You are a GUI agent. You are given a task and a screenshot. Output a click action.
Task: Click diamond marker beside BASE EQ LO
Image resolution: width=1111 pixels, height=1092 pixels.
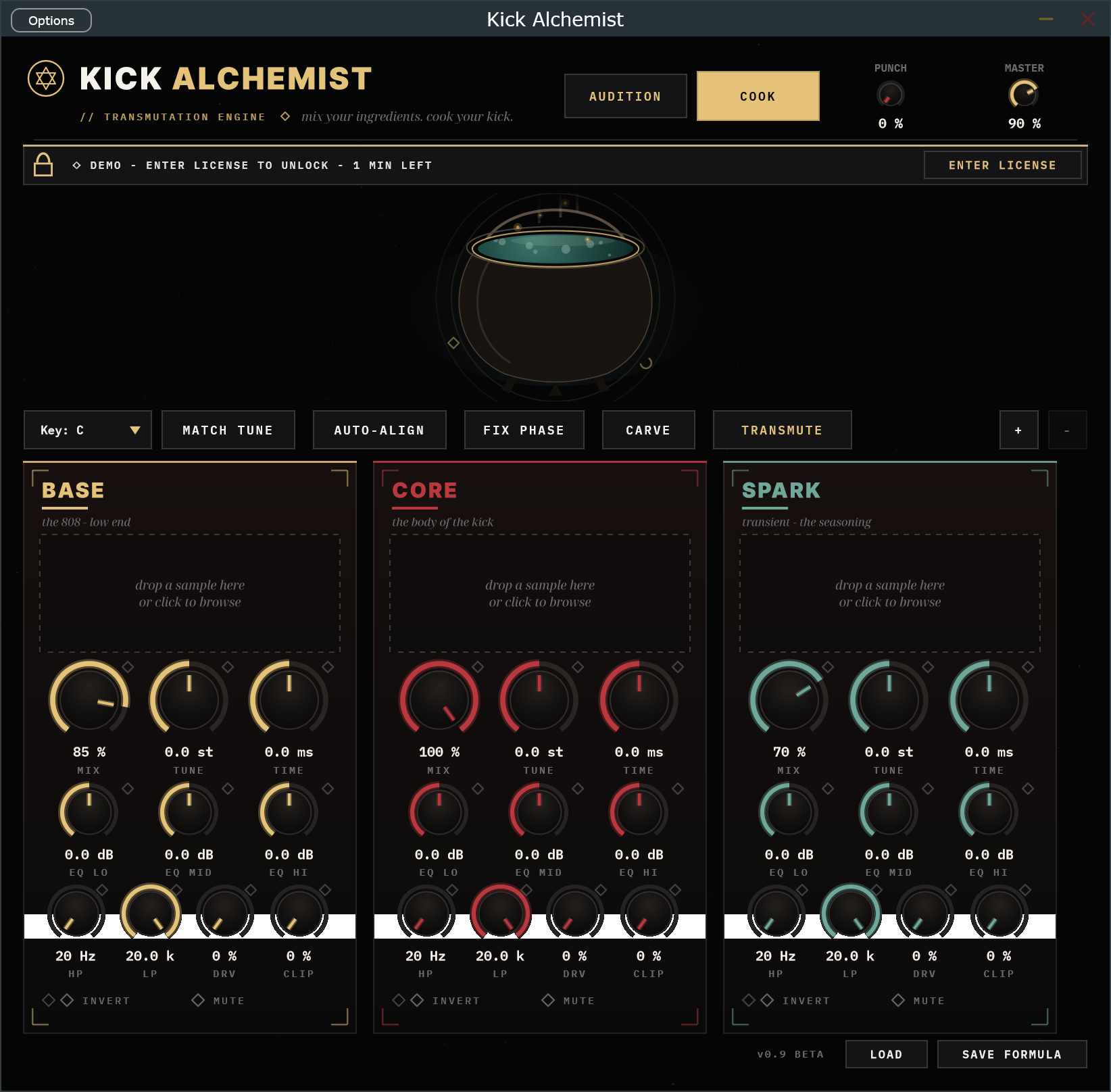[x=128, y=789]
